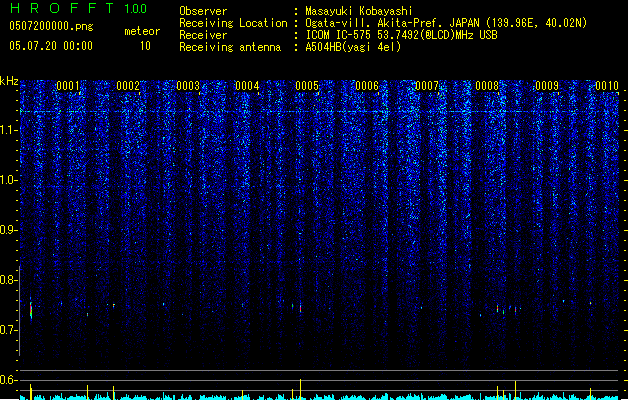This screenshot has width=629, height=400.
Task: Click the HROFFT 1.0.0 title text
Action: [79, 8]
